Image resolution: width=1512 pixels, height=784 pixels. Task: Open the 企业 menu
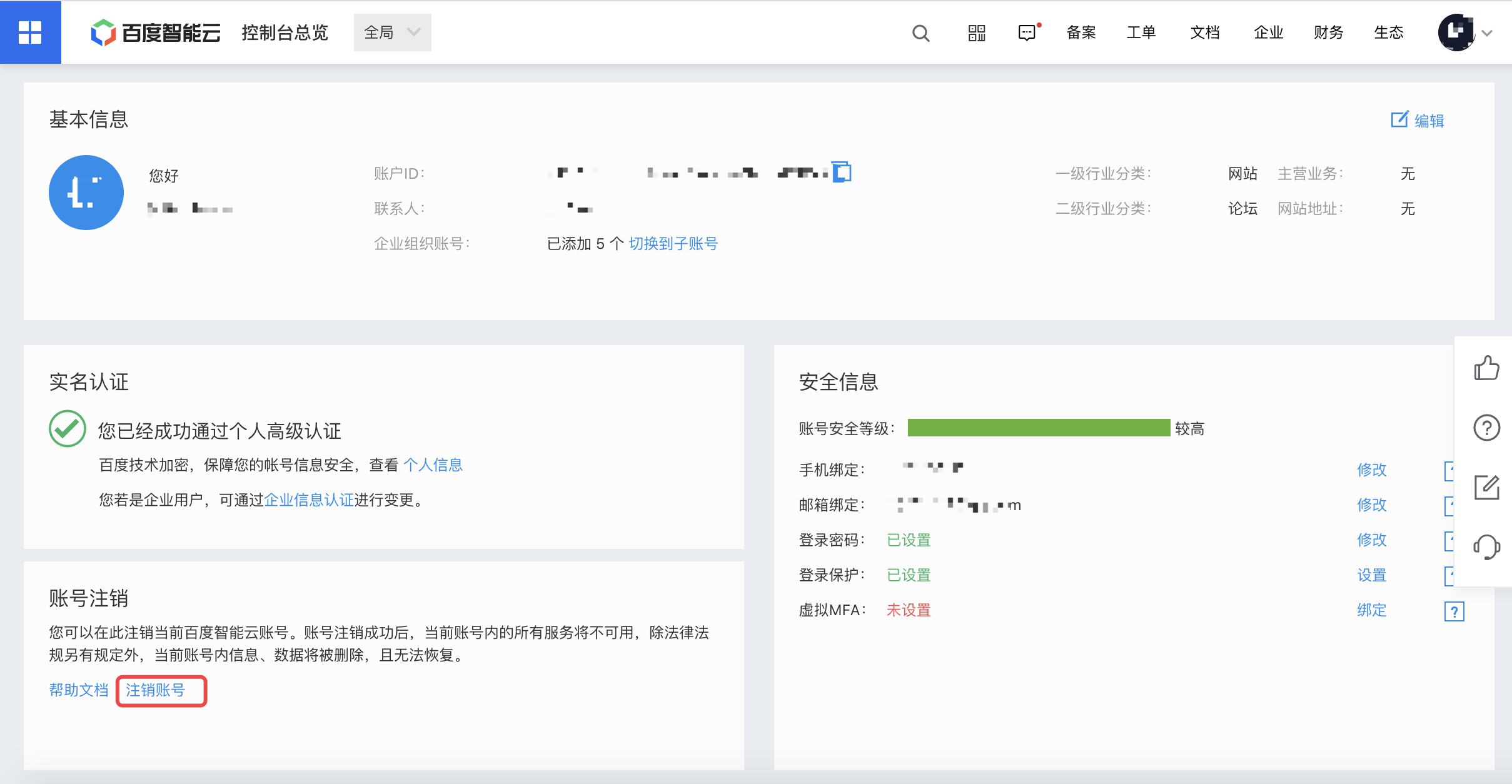click(x=1269, y=33)
